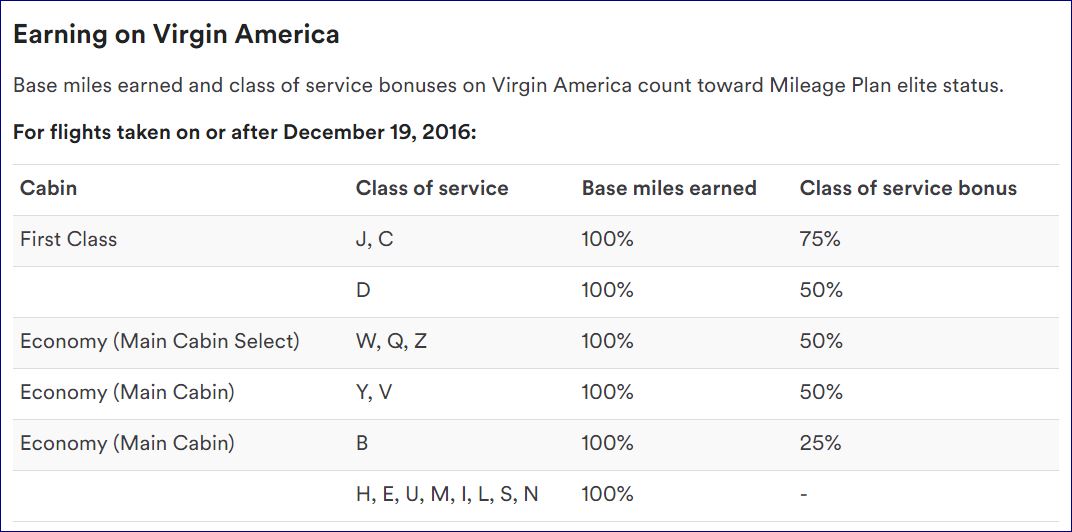This screenshot has width=1072, height=532.
Task: Select the "Base miles earned" column header
Action: 669,188
